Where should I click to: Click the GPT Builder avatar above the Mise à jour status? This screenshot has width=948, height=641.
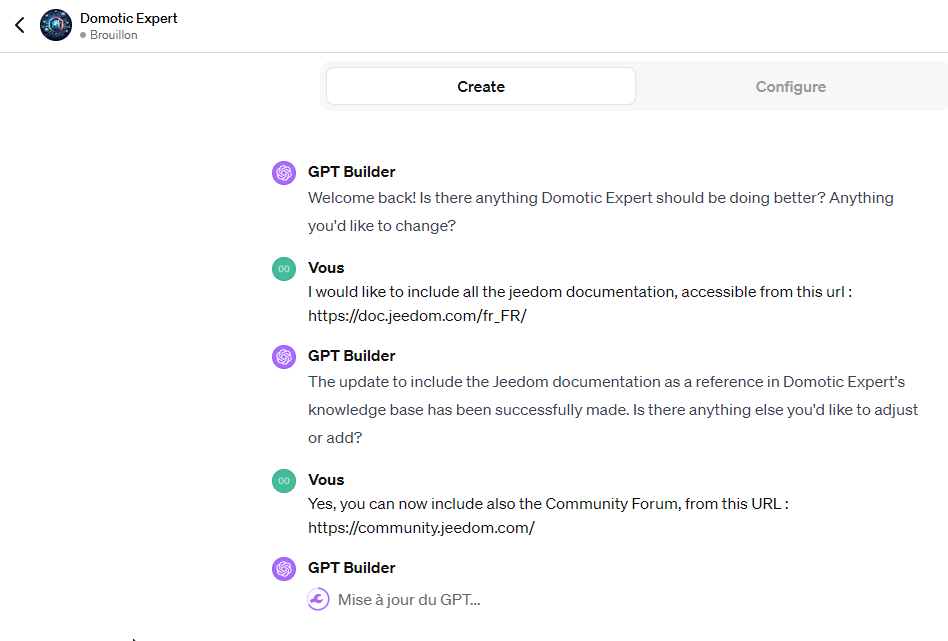pyautogui.click(x=284, y=569)
